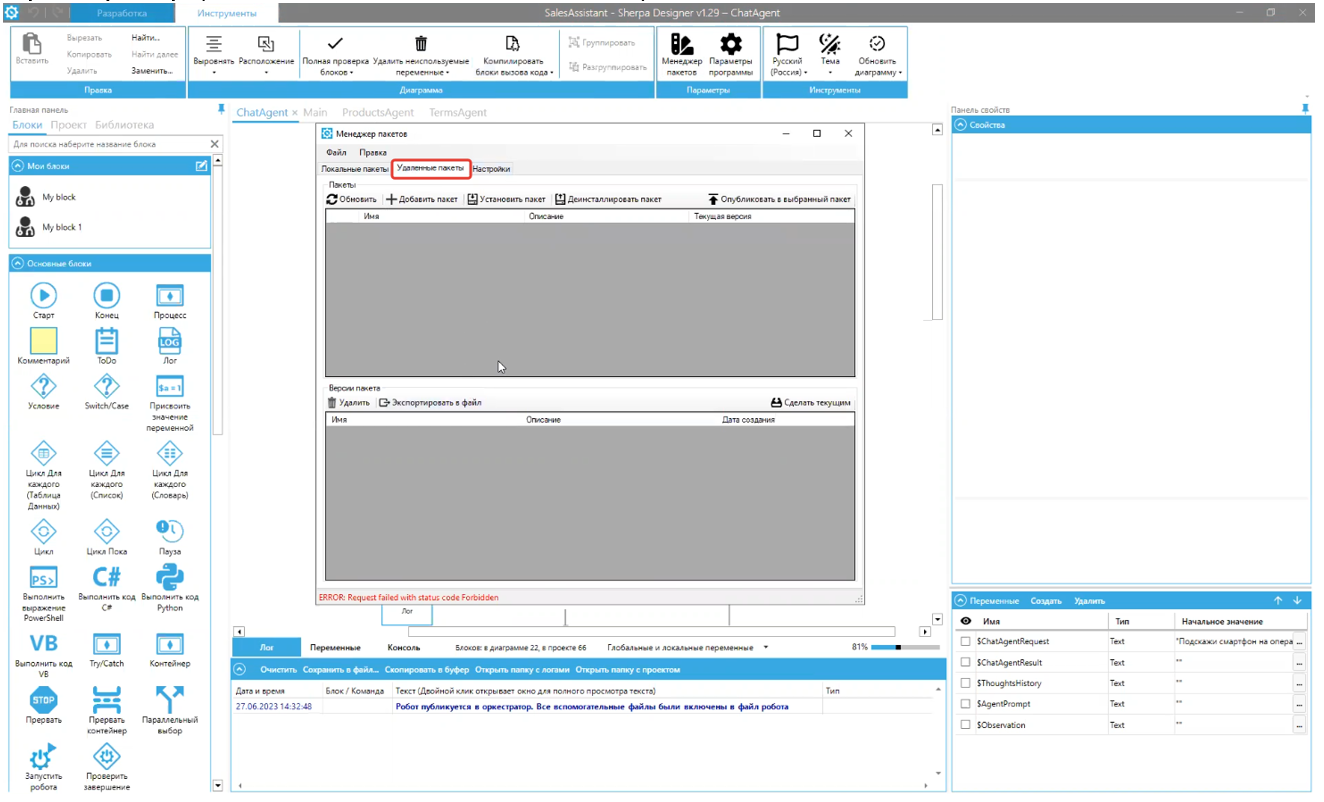1324x802 pixels.
Task: Tick the $AgentPrompt variable checkbox
Action: pos(965,704)
